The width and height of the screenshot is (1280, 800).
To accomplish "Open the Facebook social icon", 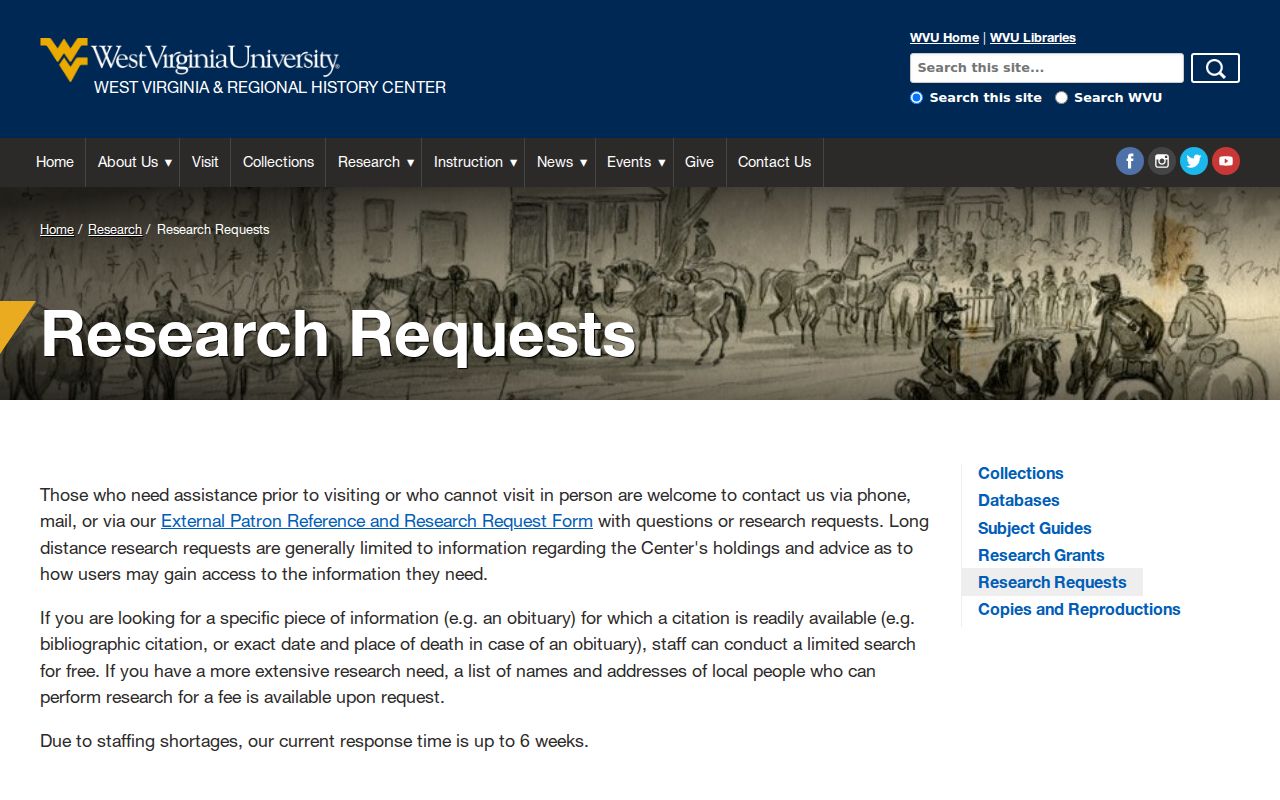I will (x=1130, y=161).
